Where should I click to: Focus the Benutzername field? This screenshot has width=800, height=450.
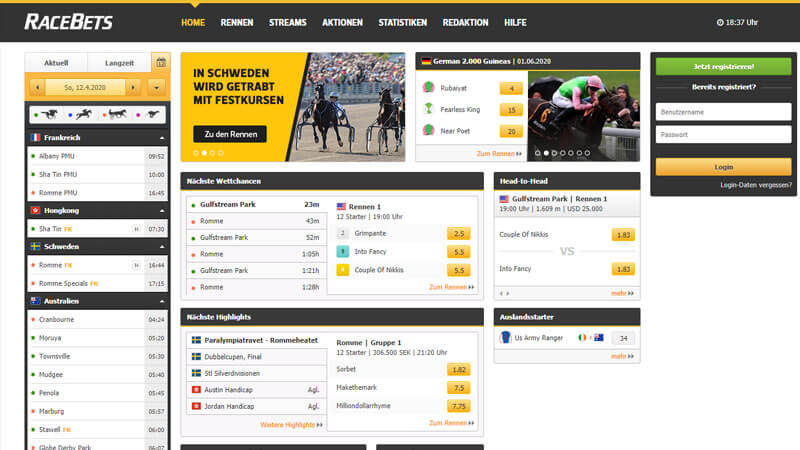coord(723,112)
